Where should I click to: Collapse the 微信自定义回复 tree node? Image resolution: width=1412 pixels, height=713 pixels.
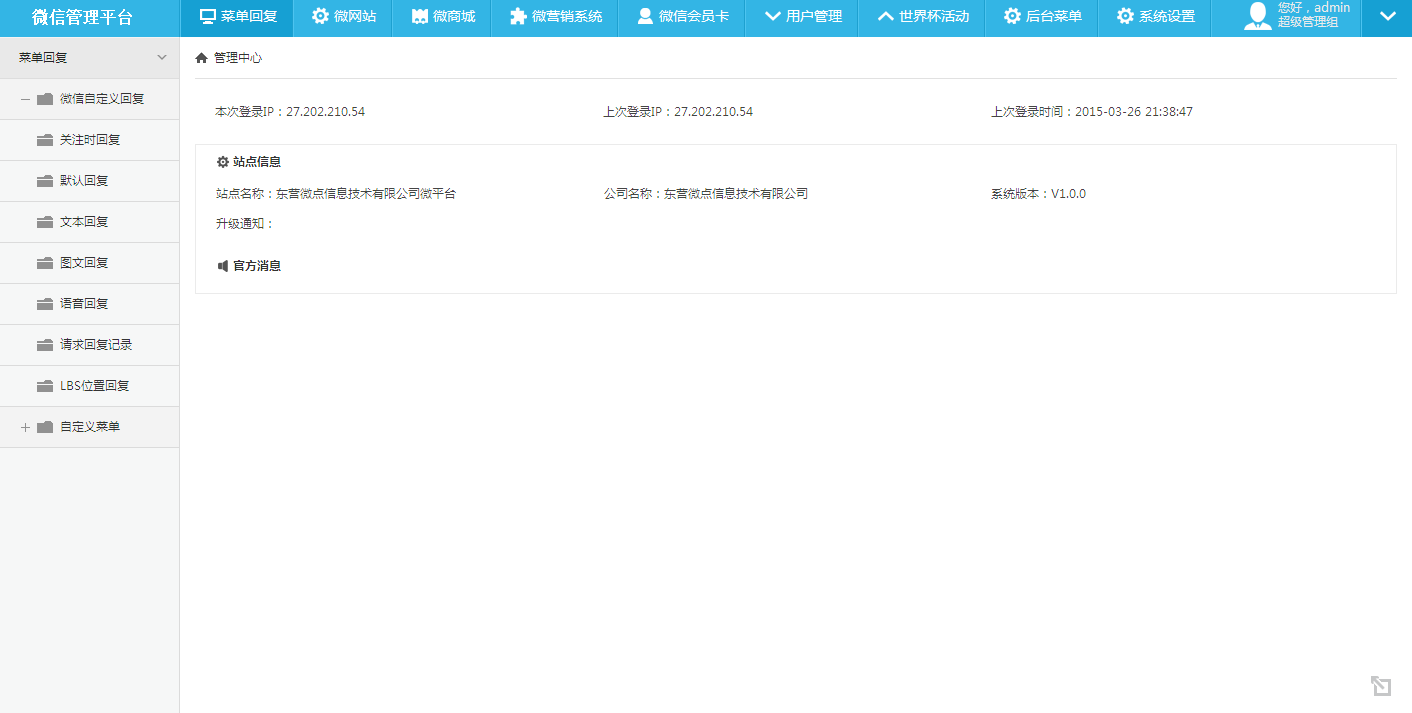point(26,99)
